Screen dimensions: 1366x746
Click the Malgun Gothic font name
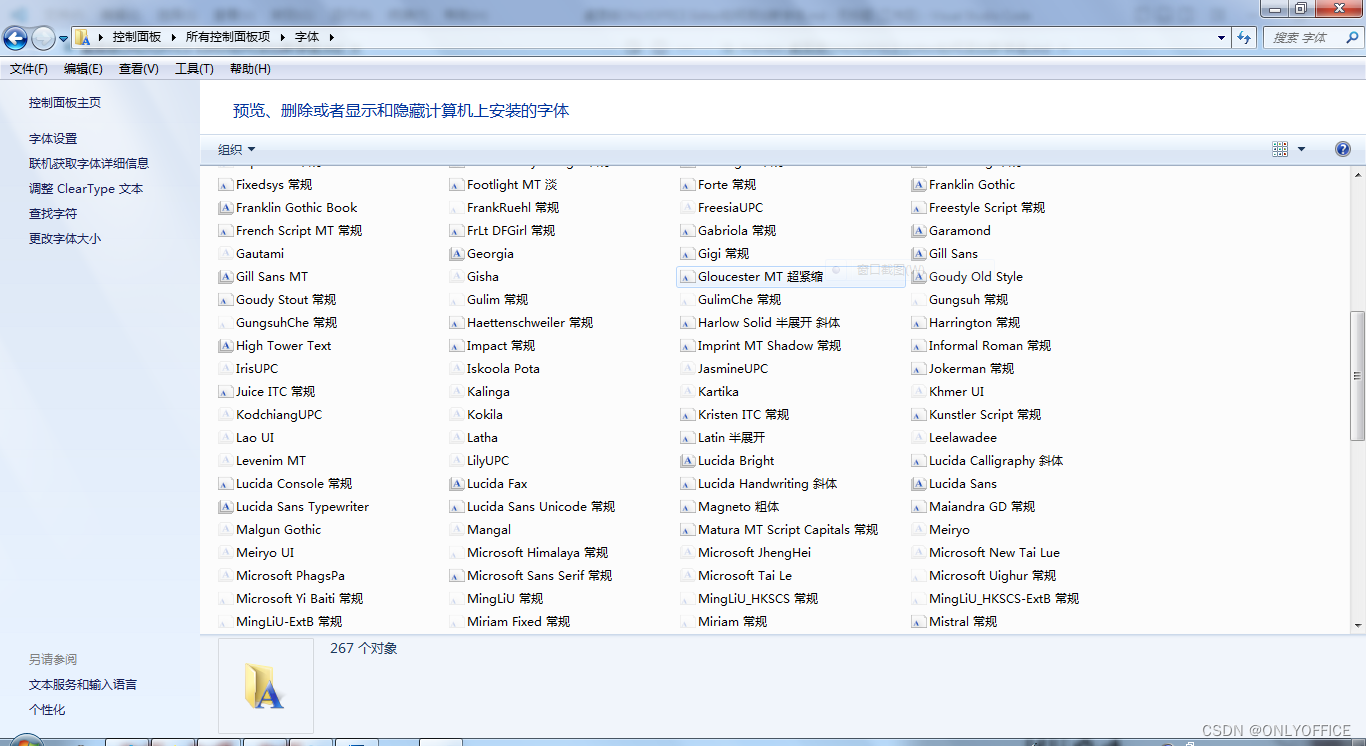279,530
